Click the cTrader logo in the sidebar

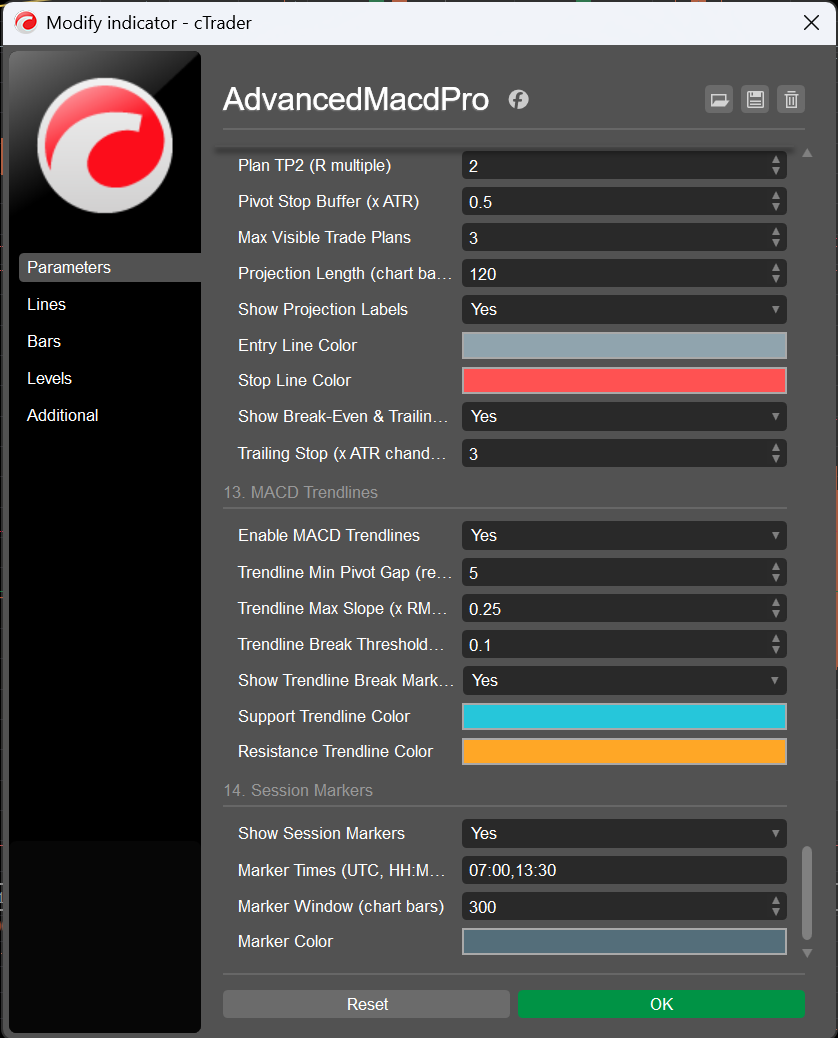[105, 145]
